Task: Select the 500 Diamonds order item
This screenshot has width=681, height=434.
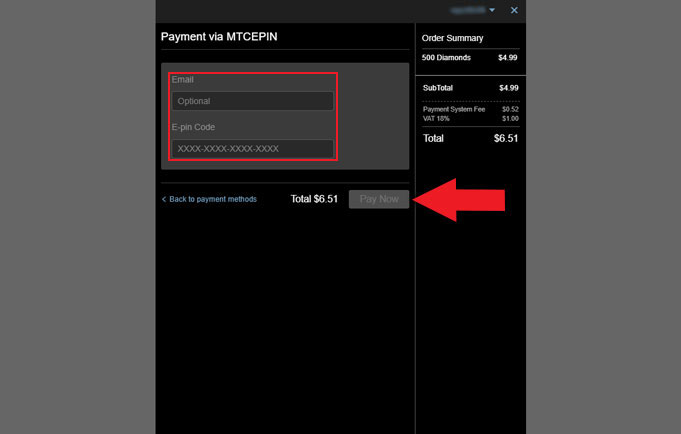Action: [447, 58]
